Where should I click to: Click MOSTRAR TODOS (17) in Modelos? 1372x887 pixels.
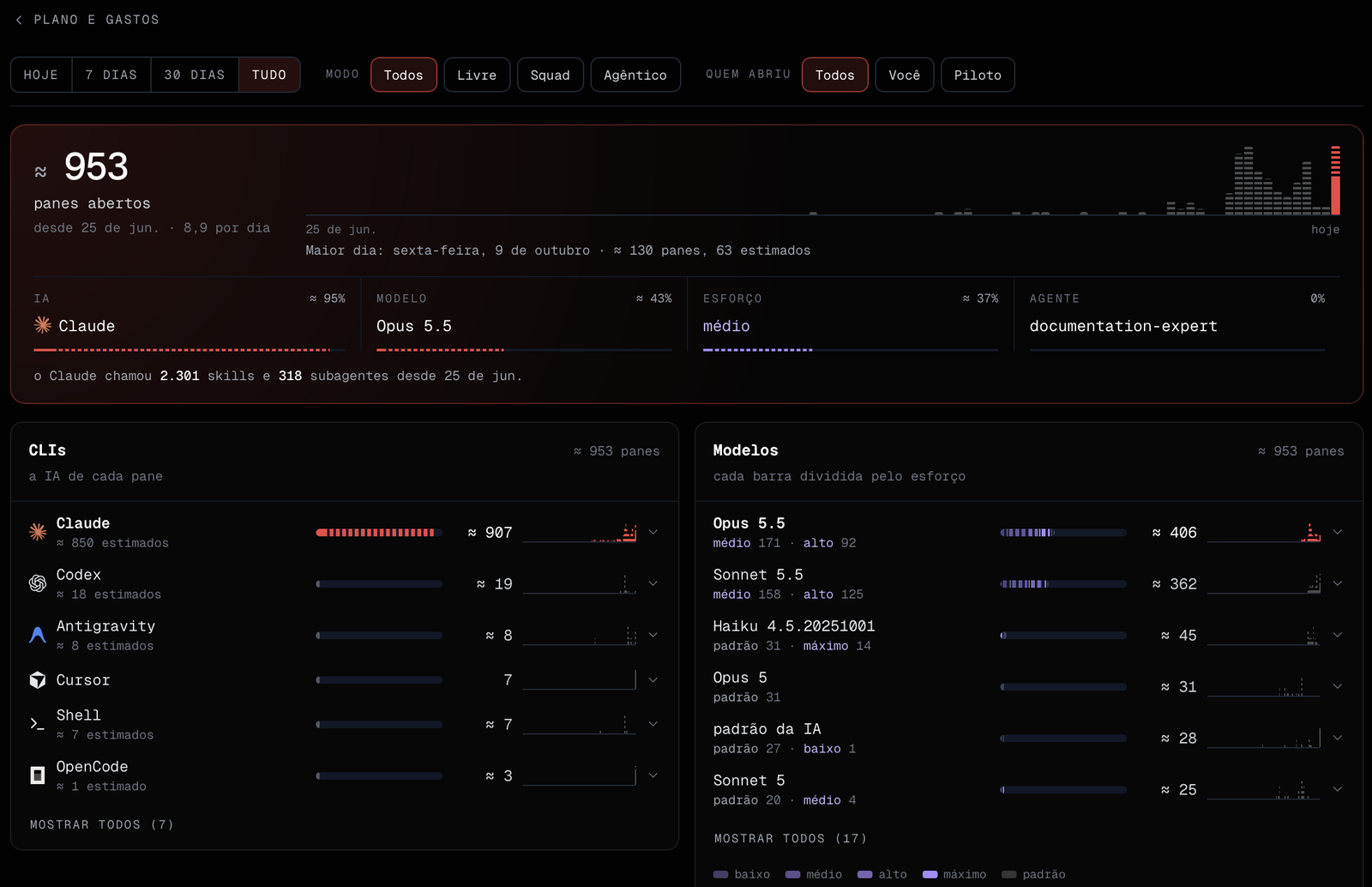pyautogui.click(x=791, y=838)
